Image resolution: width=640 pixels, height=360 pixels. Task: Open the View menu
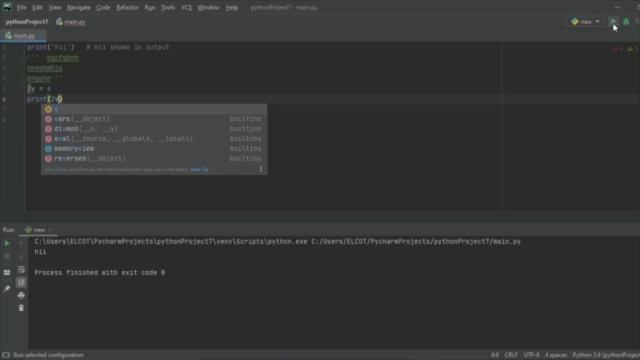(55, 7)
